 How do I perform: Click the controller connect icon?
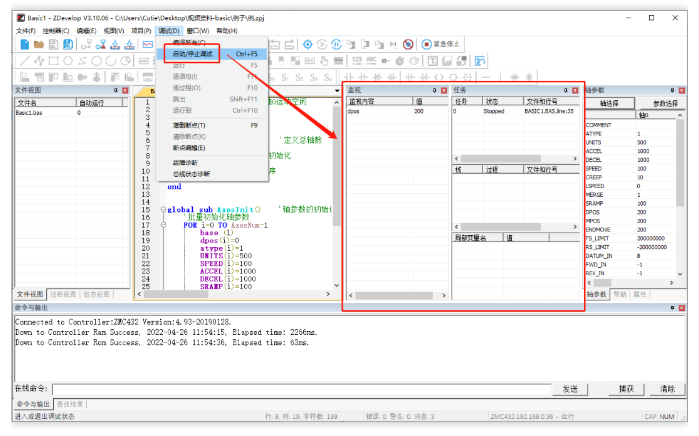pyautogui.click(x=86, y=44)
